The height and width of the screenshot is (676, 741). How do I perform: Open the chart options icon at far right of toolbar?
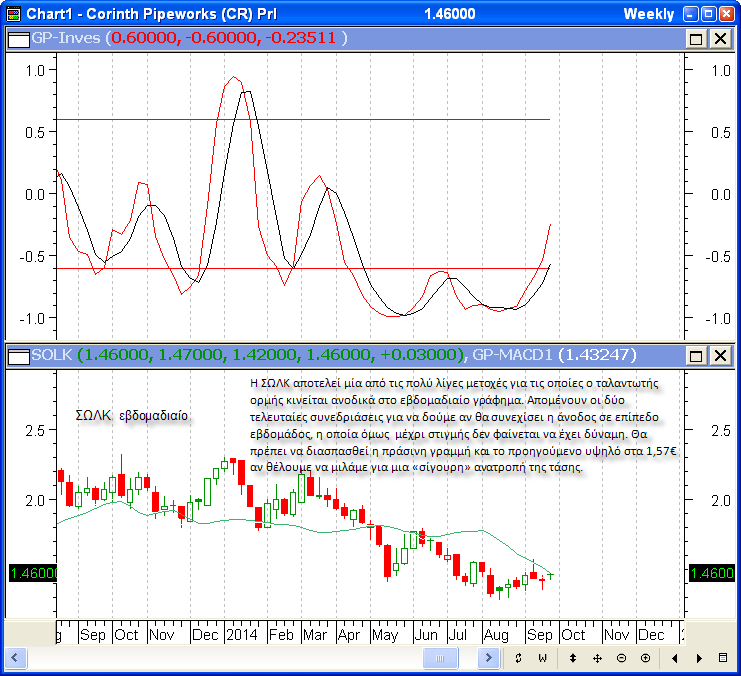tap(723, 658)
